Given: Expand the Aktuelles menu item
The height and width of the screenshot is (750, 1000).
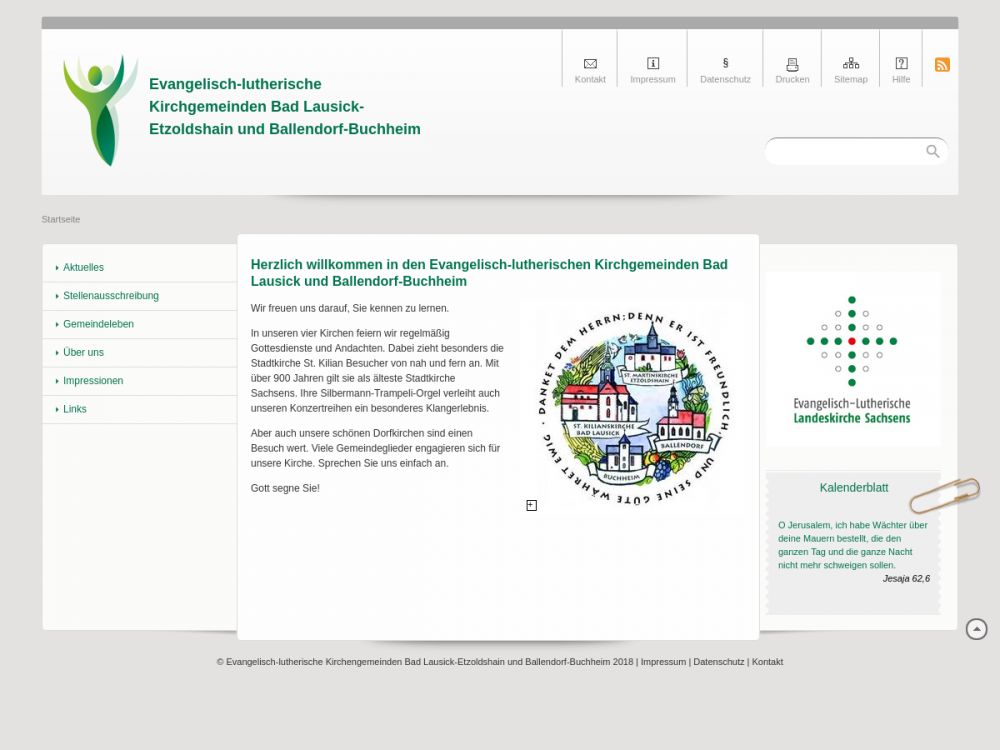Looking at the screenshot, I should click(83, 268).
